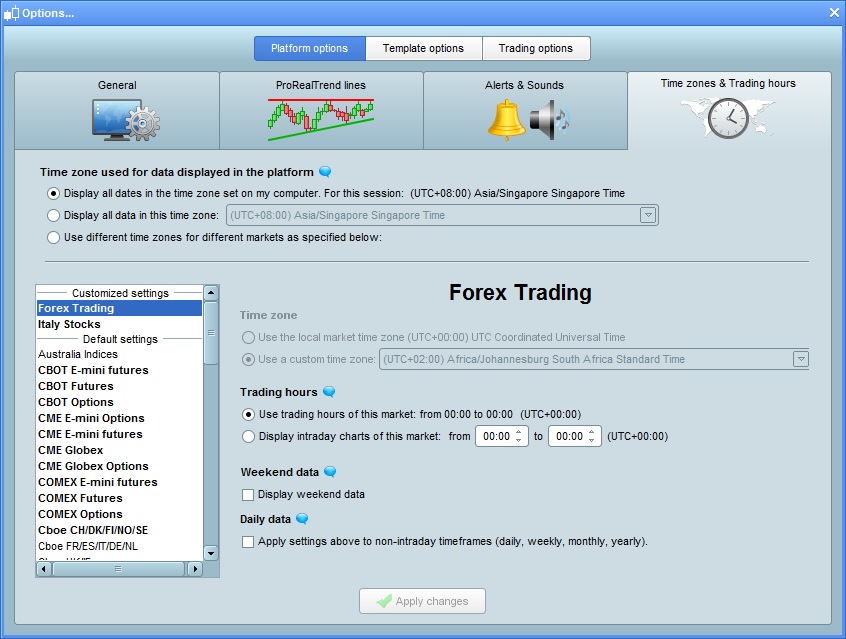The image size is (846, 639).
Task: Open the Alerts & Sounds tab label
Action: click(524, 85)
